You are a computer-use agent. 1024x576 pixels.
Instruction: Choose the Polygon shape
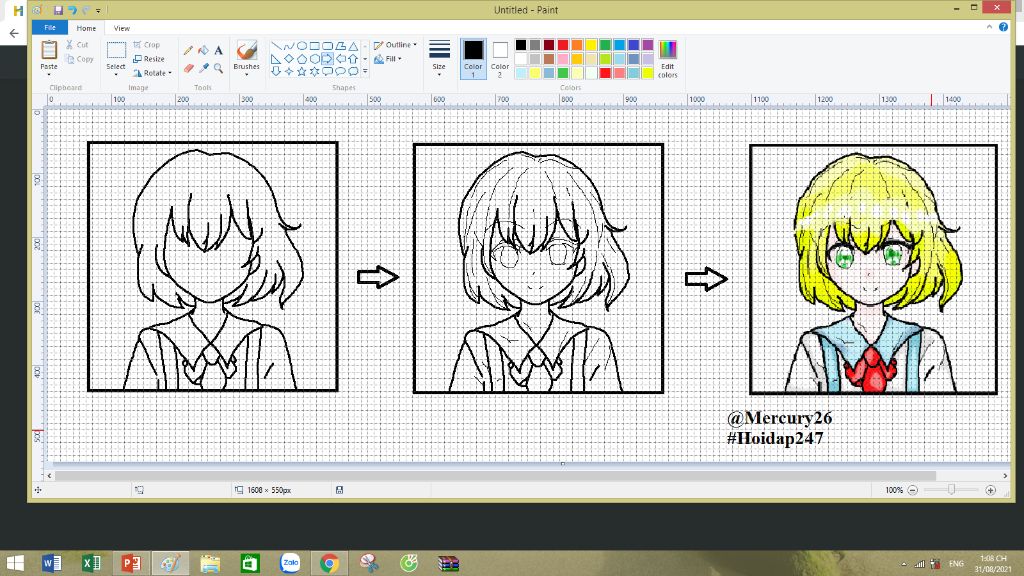(x=340, y=46)
